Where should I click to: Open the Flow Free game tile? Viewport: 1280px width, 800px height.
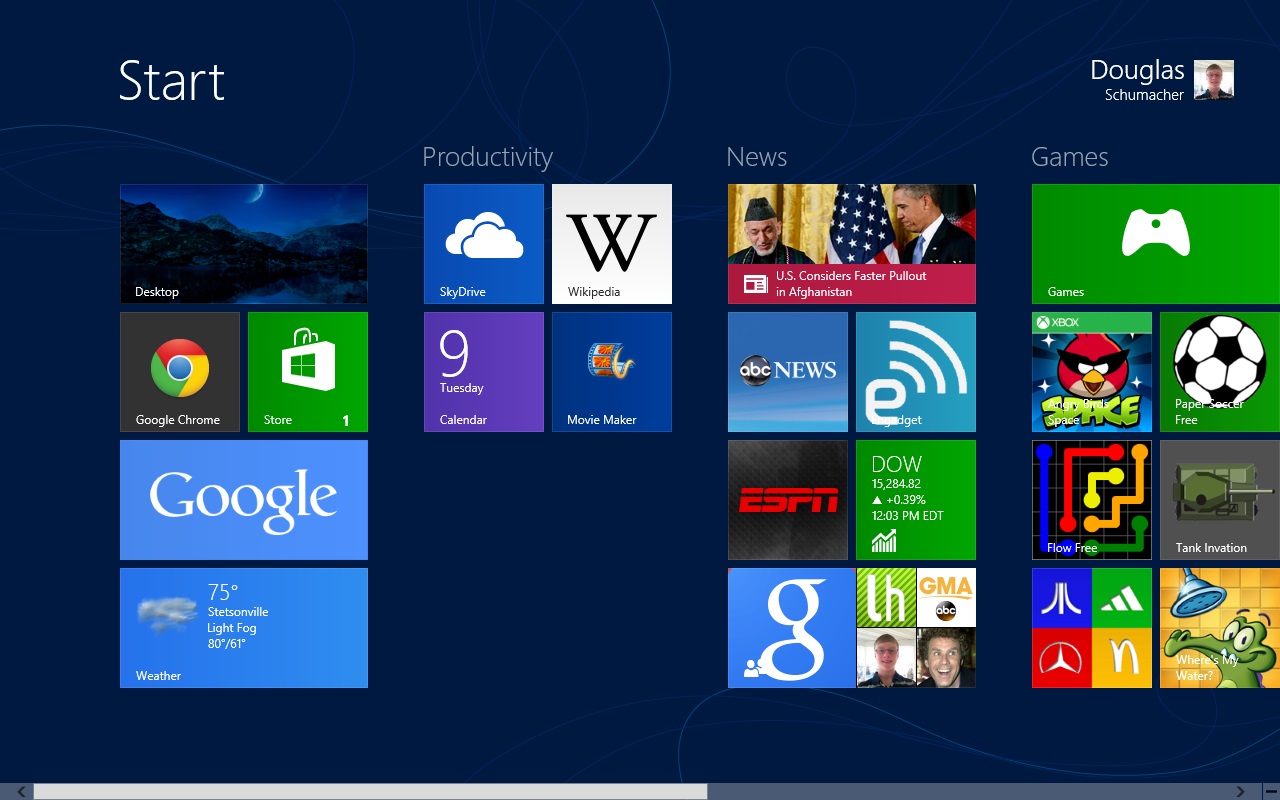(1092, 500)
